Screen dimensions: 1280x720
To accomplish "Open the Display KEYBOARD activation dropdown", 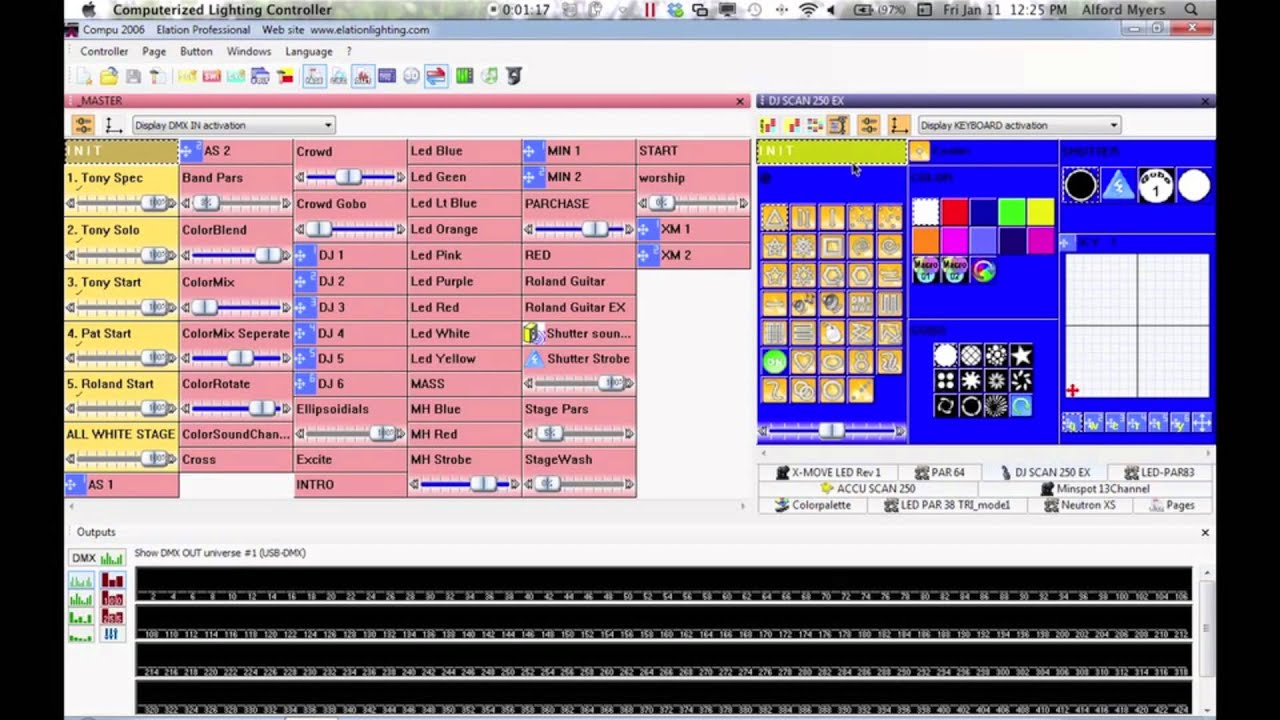I will click(x=1019, y=125).
